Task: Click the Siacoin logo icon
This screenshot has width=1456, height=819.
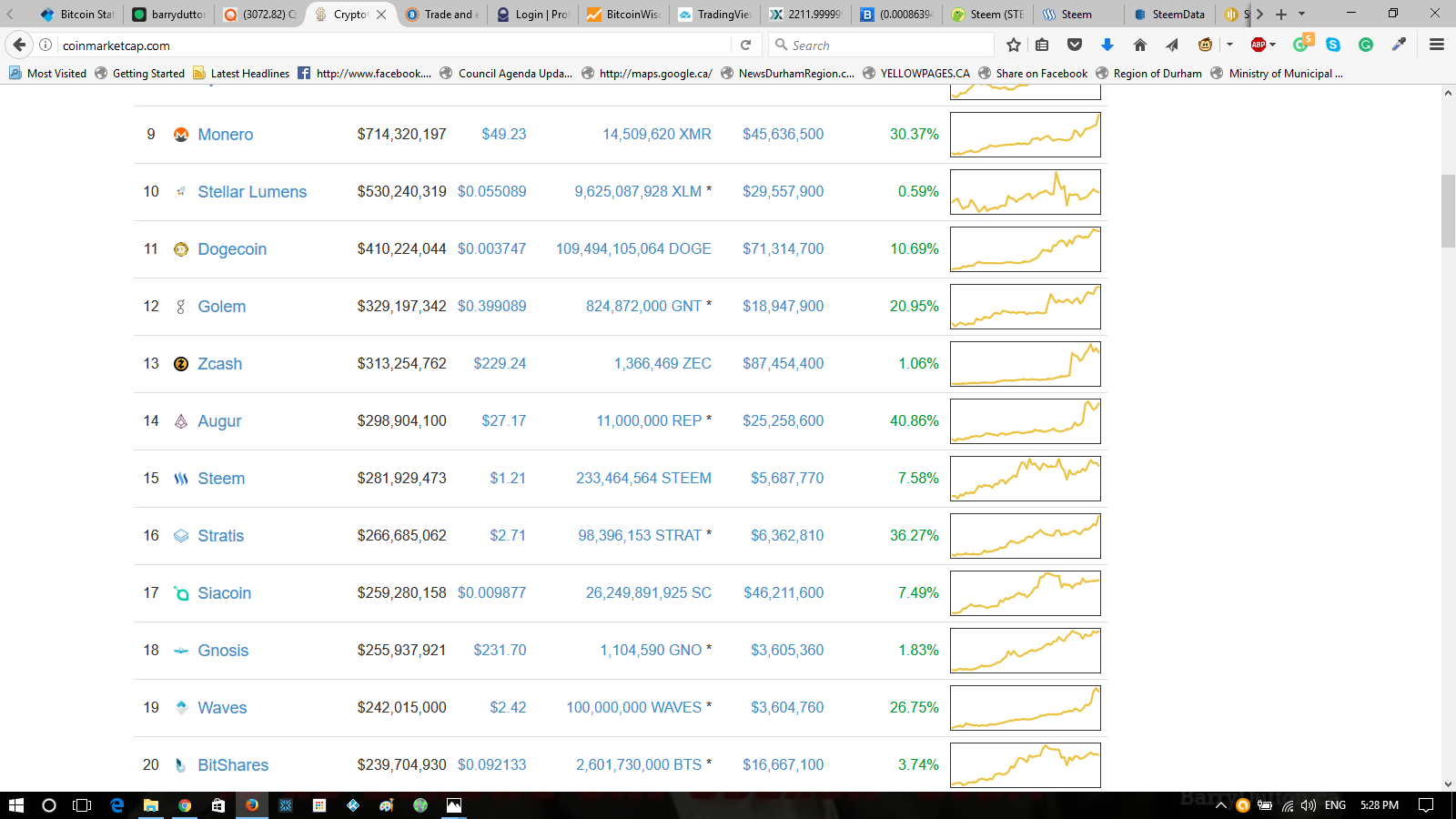Action: click(x=181, y=593)
